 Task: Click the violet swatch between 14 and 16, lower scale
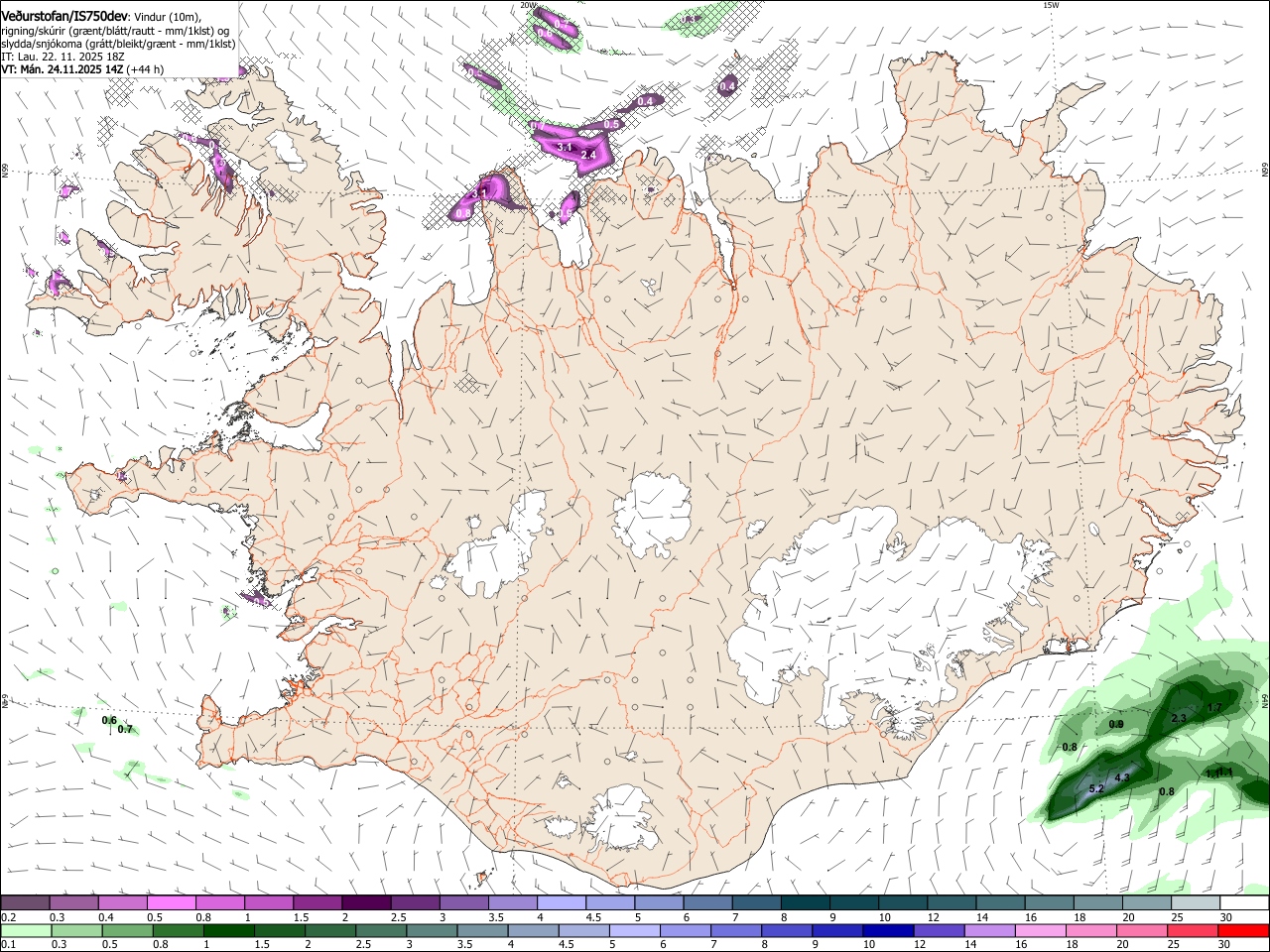[x=988, y=931]
